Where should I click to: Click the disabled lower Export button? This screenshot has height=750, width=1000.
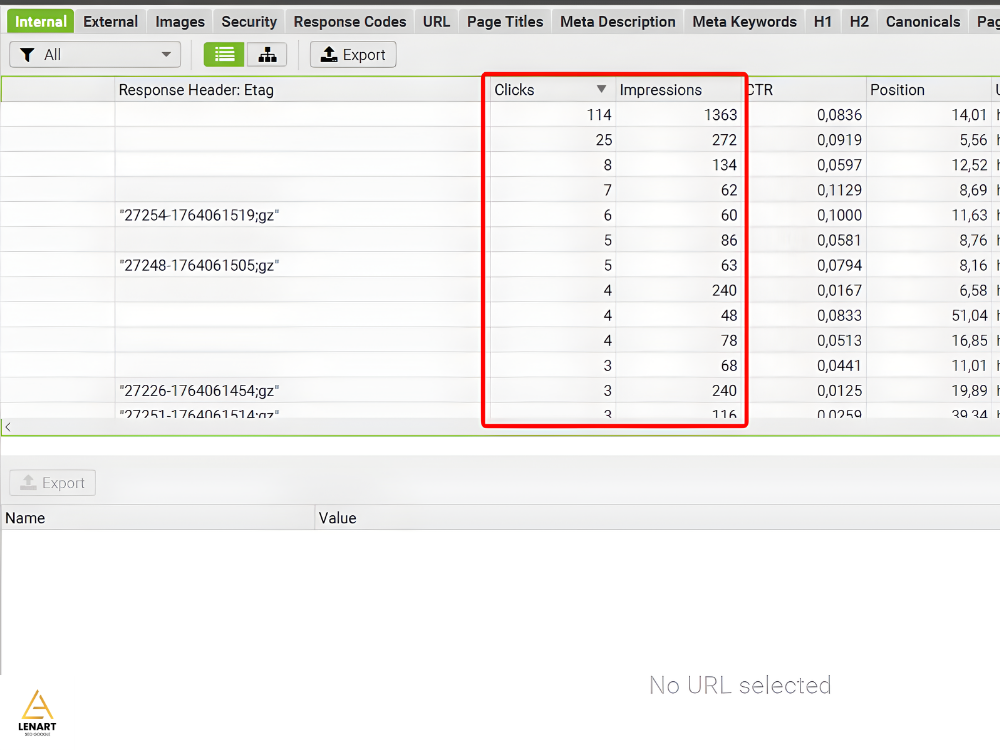(52, 483)
